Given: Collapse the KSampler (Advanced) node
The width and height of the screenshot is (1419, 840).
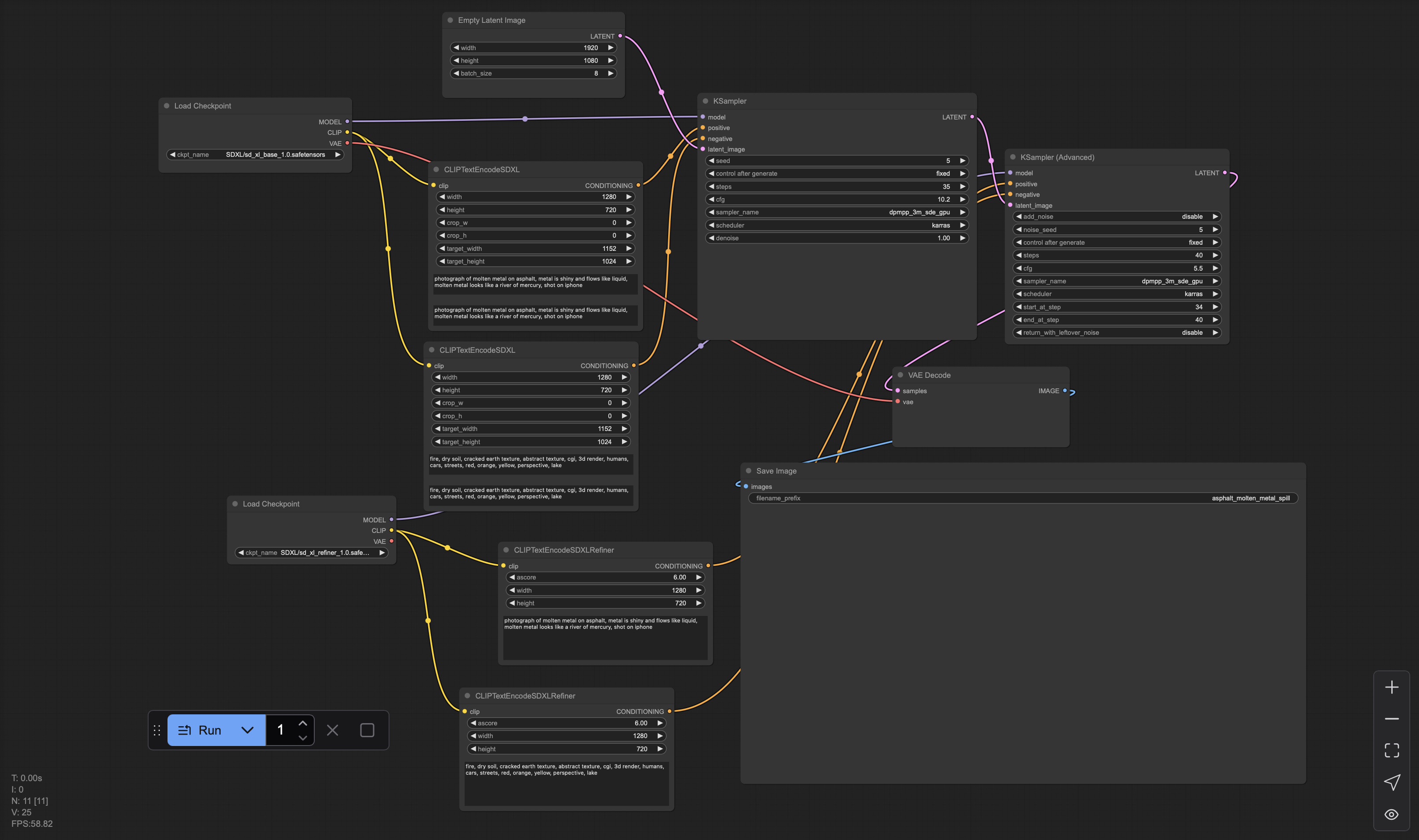Looking at the screenshot, I should [1013, 157].
